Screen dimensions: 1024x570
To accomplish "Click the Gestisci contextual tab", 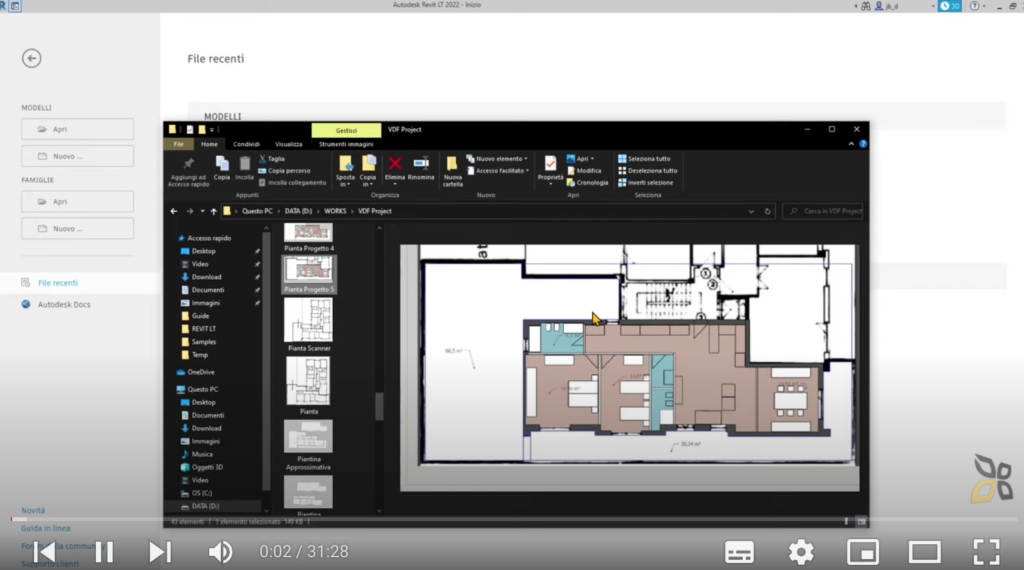I will pyautogui.click(x=346, y=130).
